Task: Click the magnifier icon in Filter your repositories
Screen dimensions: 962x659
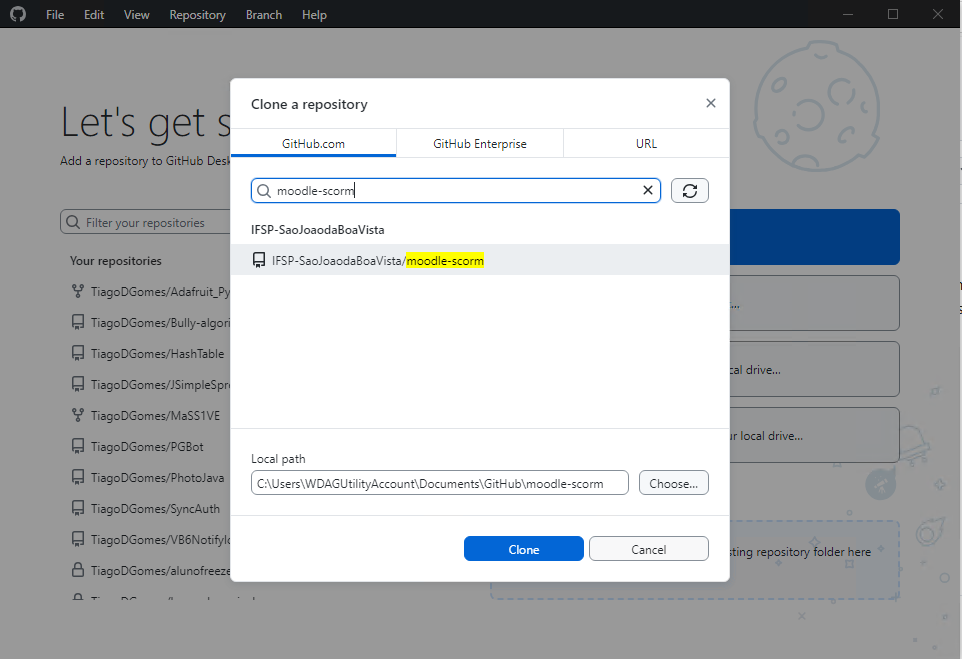Action: [73, 222]
